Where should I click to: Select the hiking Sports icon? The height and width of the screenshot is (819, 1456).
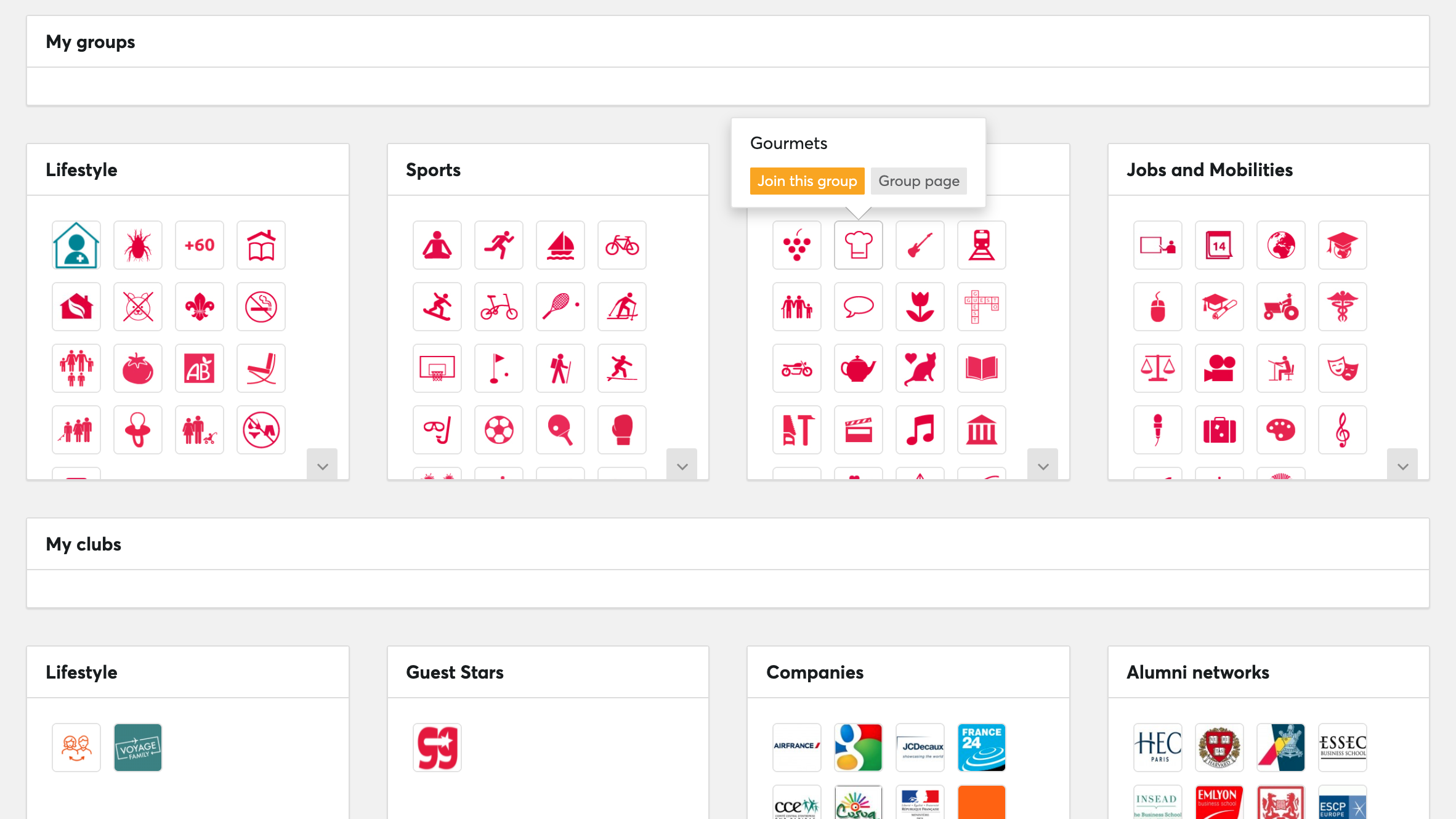pyautogui.click(x=560, y=368)
